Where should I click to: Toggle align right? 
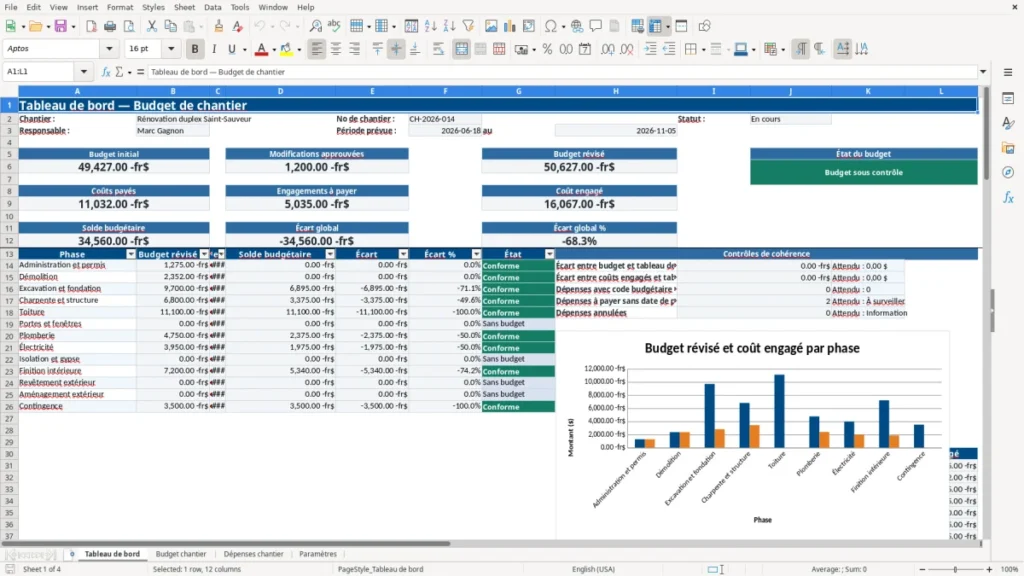coord(355,49)
